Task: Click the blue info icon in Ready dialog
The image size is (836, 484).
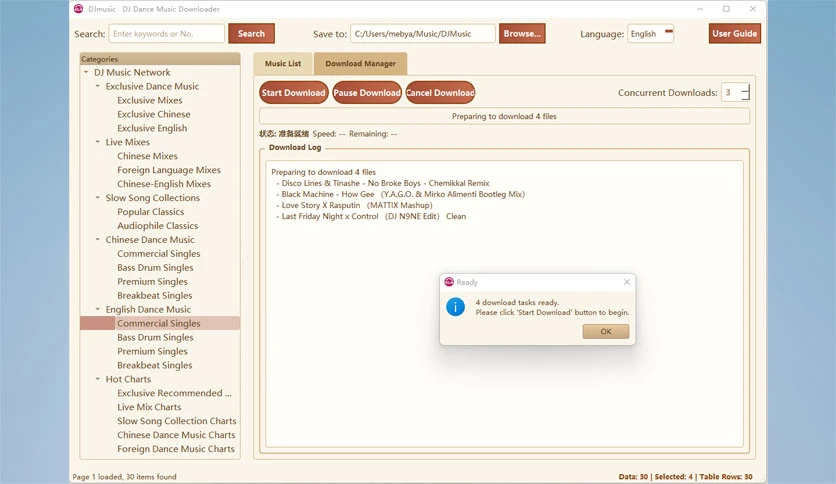Action: [455, 307]
